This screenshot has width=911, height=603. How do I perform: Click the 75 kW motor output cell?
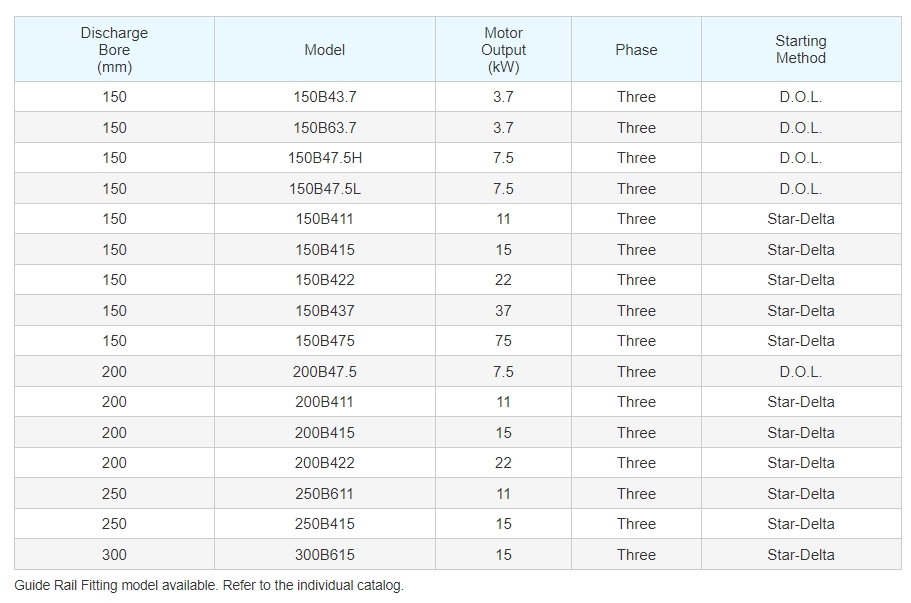pos(503,341)
